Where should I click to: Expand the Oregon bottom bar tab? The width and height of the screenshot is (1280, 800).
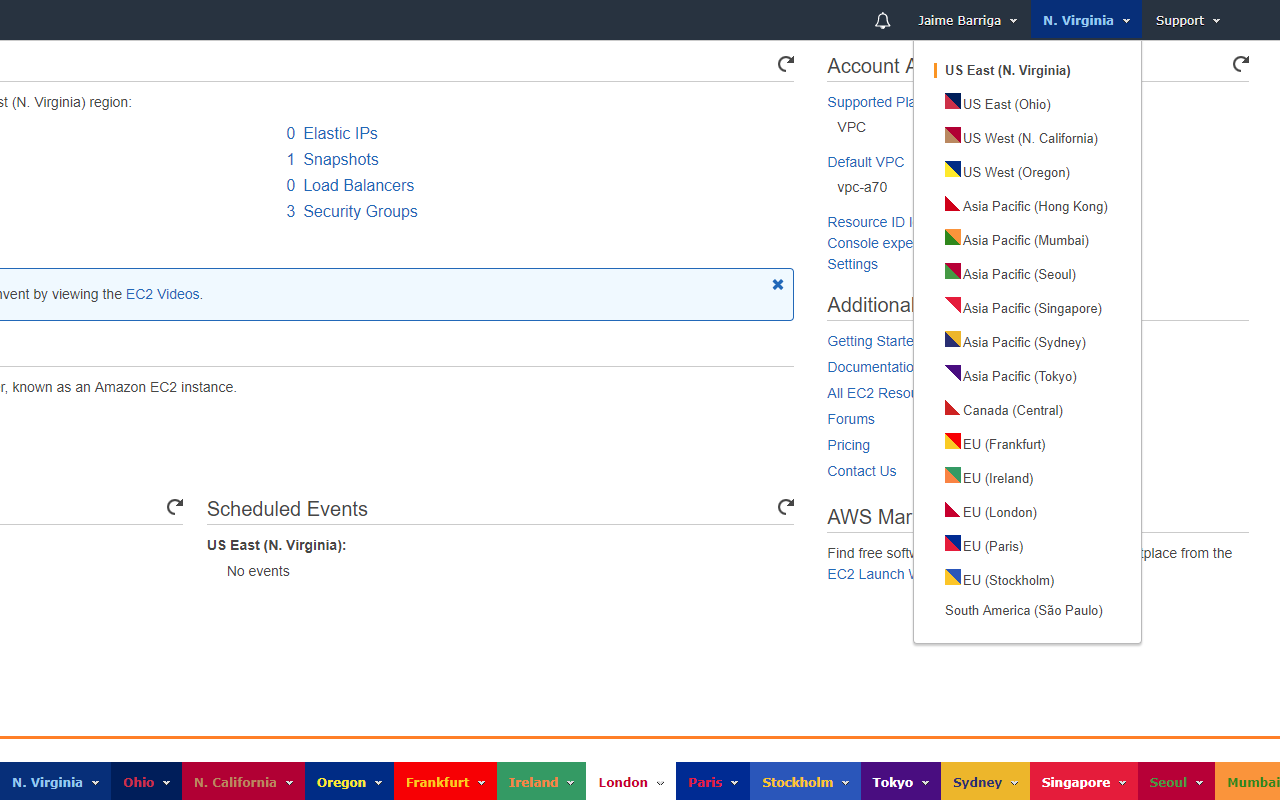coord(349,782)
